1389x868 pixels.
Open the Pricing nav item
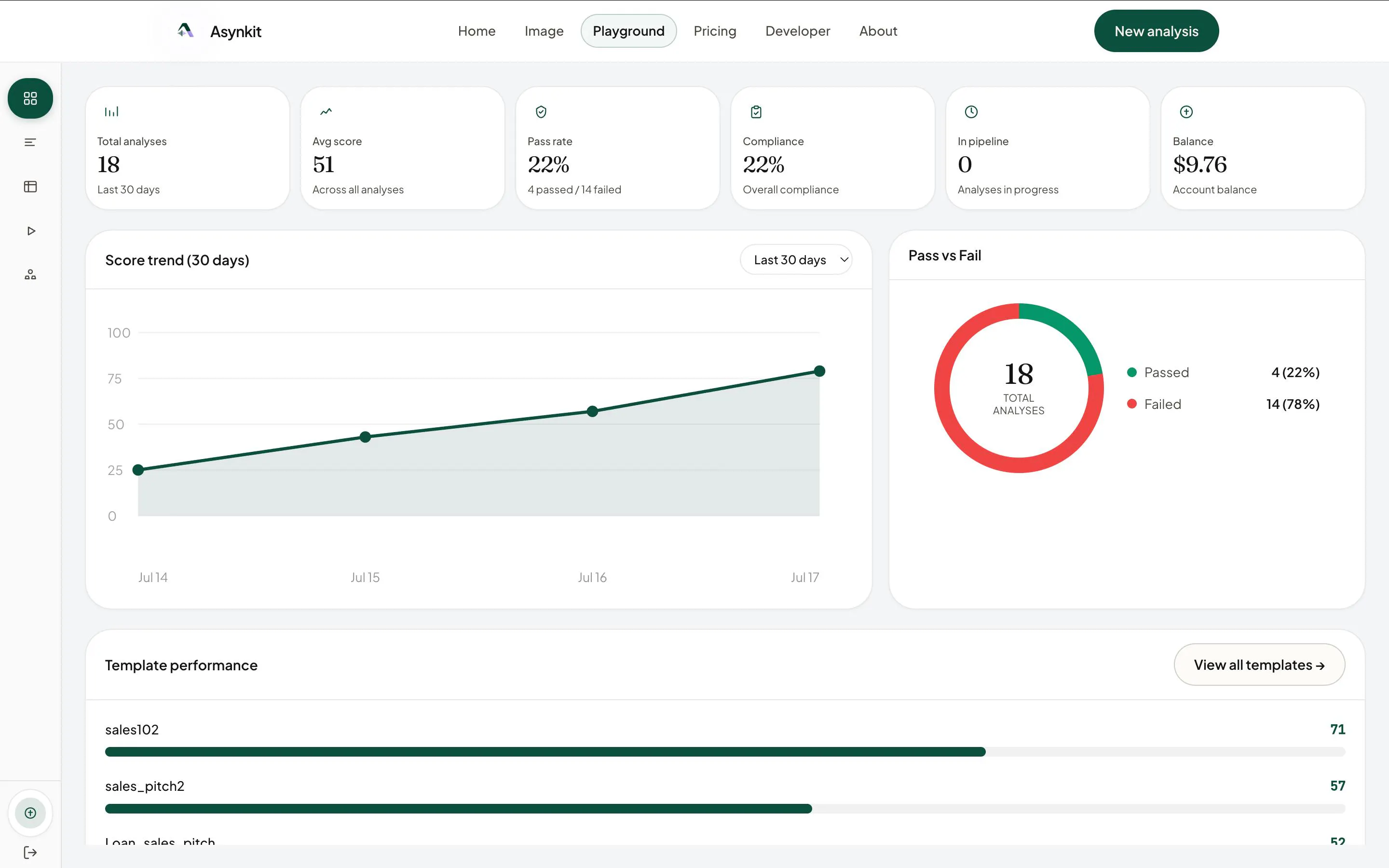pyautogui.click(x=715, y=31)
